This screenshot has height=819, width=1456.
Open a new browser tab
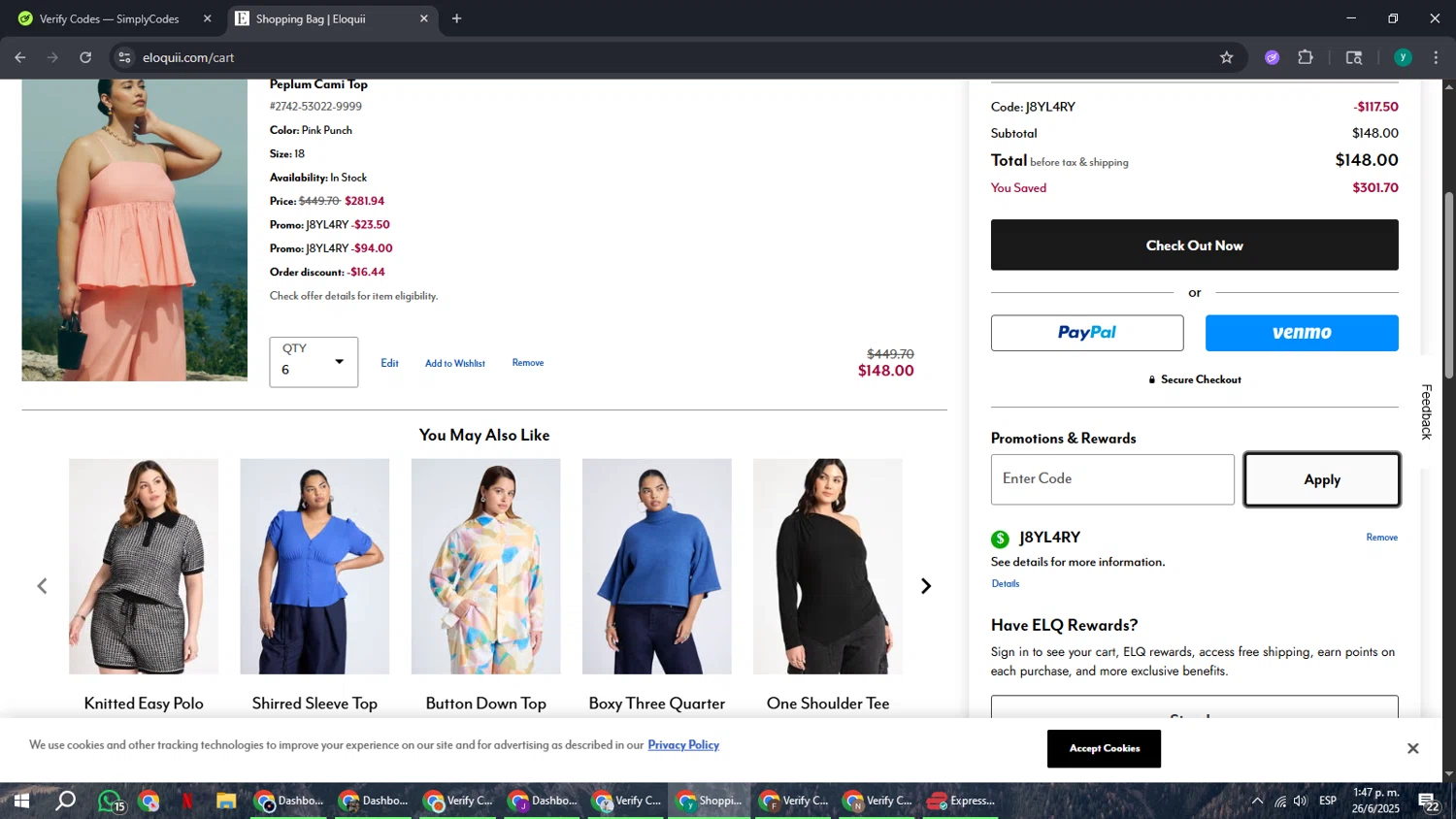point(456,18)
